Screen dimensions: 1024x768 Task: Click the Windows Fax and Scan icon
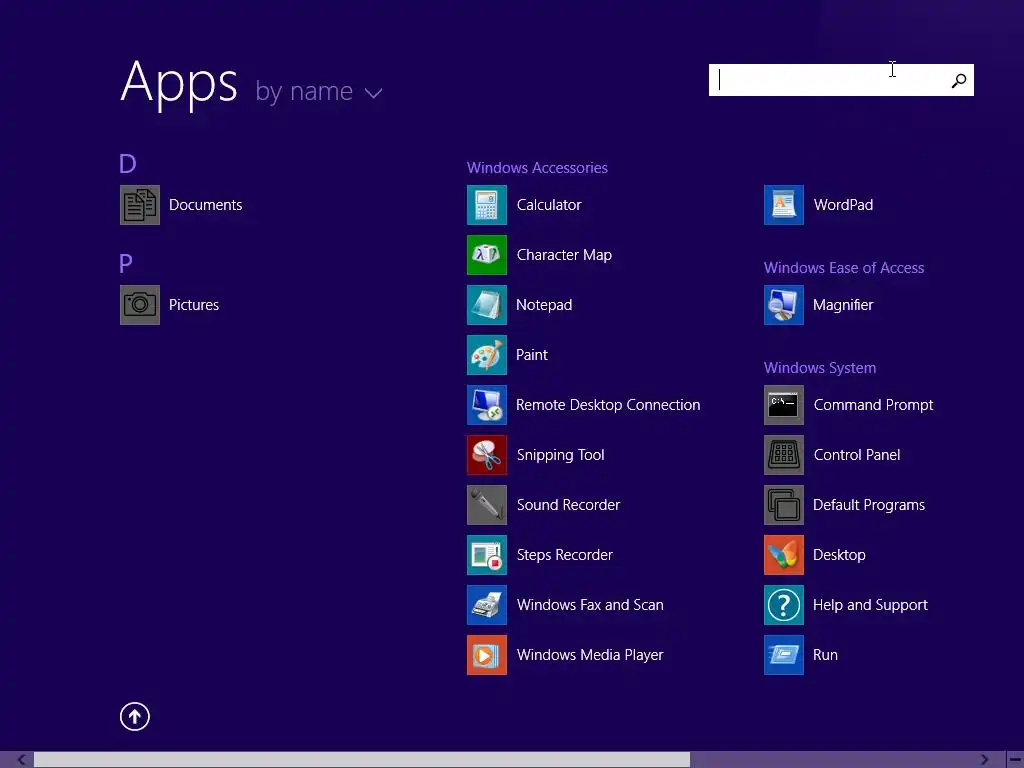pos(487,605)
